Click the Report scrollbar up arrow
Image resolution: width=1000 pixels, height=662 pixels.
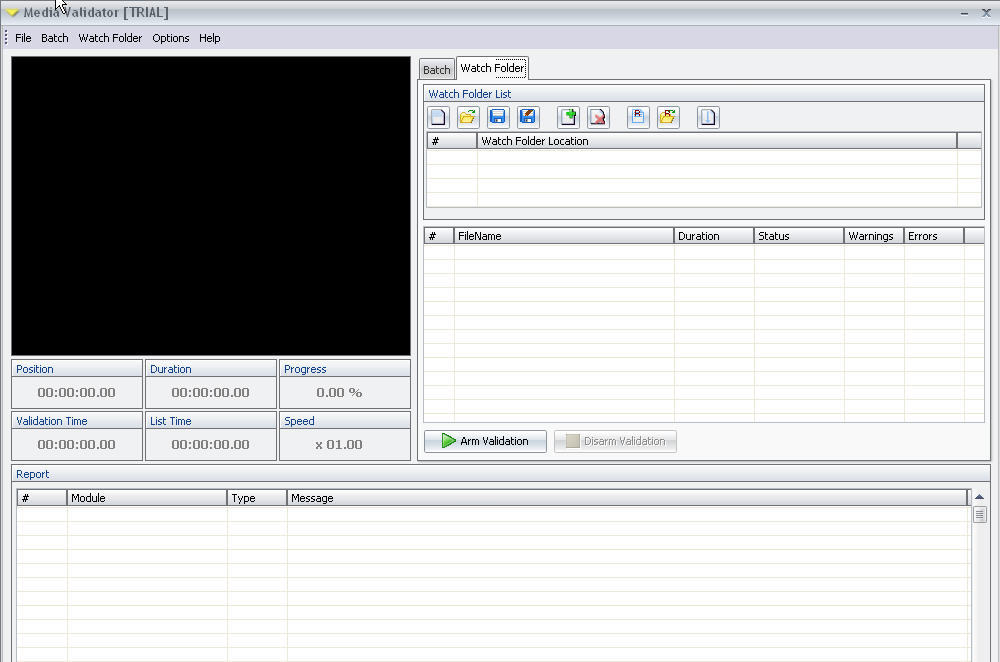click(x=980, y=497)
